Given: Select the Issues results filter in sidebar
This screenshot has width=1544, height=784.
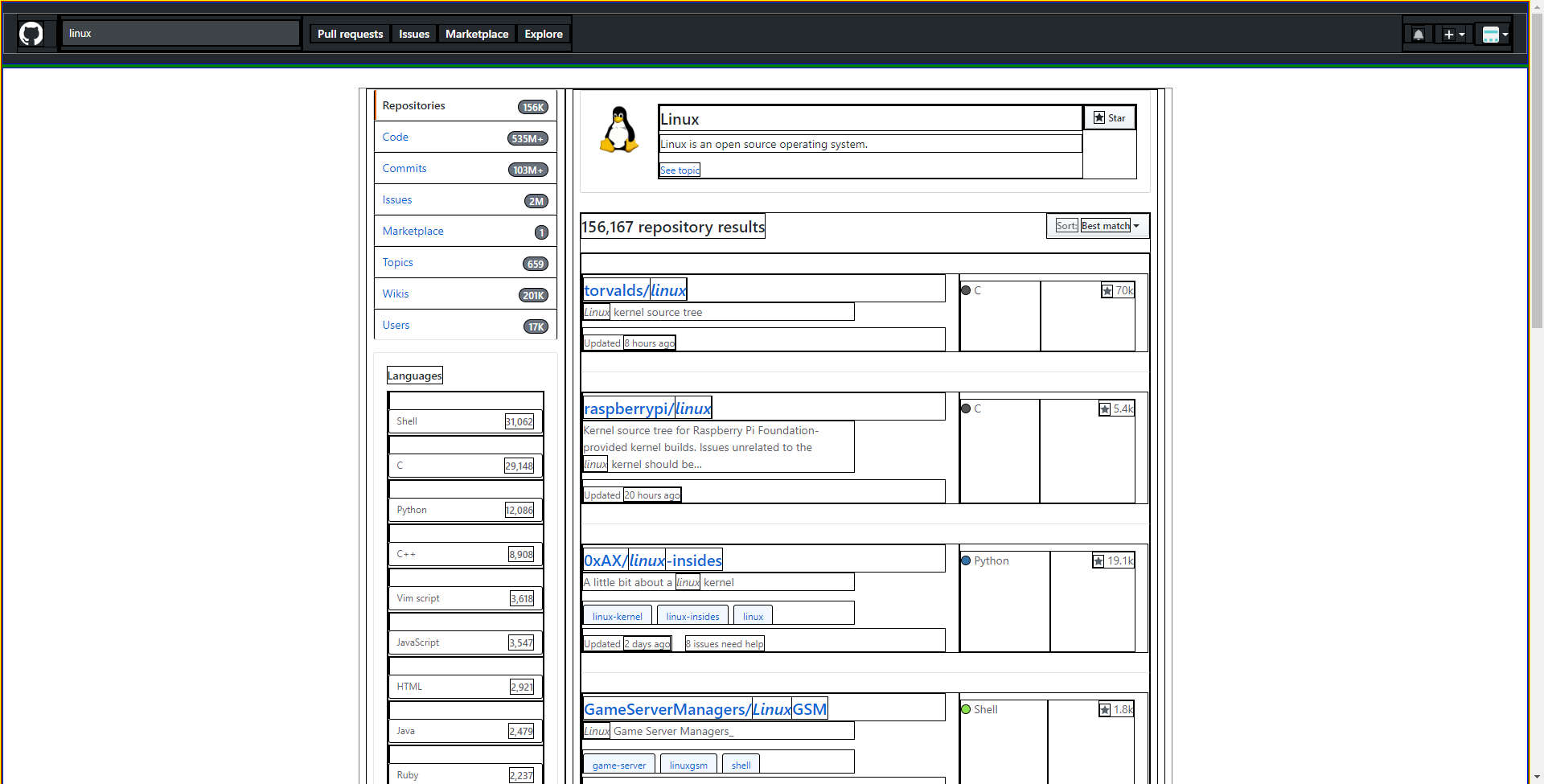Looking at the screenshot, I should click(x=465, y=200).
